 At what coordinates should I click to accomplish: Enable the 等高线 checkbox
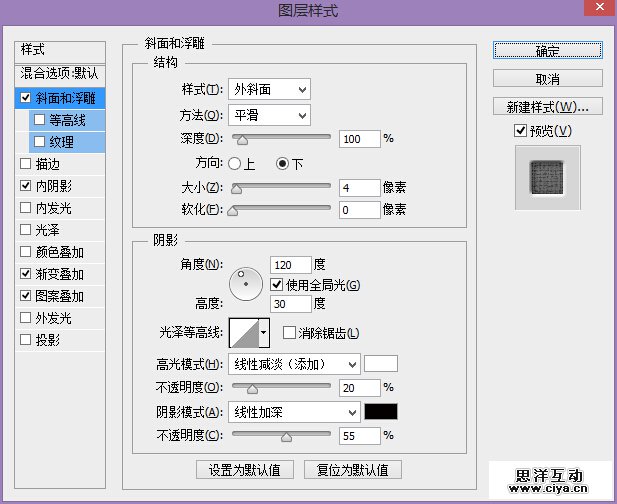coord(40,120)
